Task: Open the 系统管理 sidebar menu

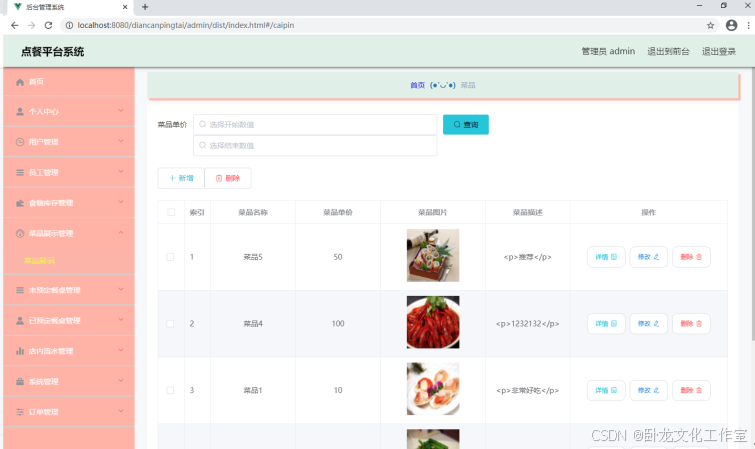Action: (69, 382)
